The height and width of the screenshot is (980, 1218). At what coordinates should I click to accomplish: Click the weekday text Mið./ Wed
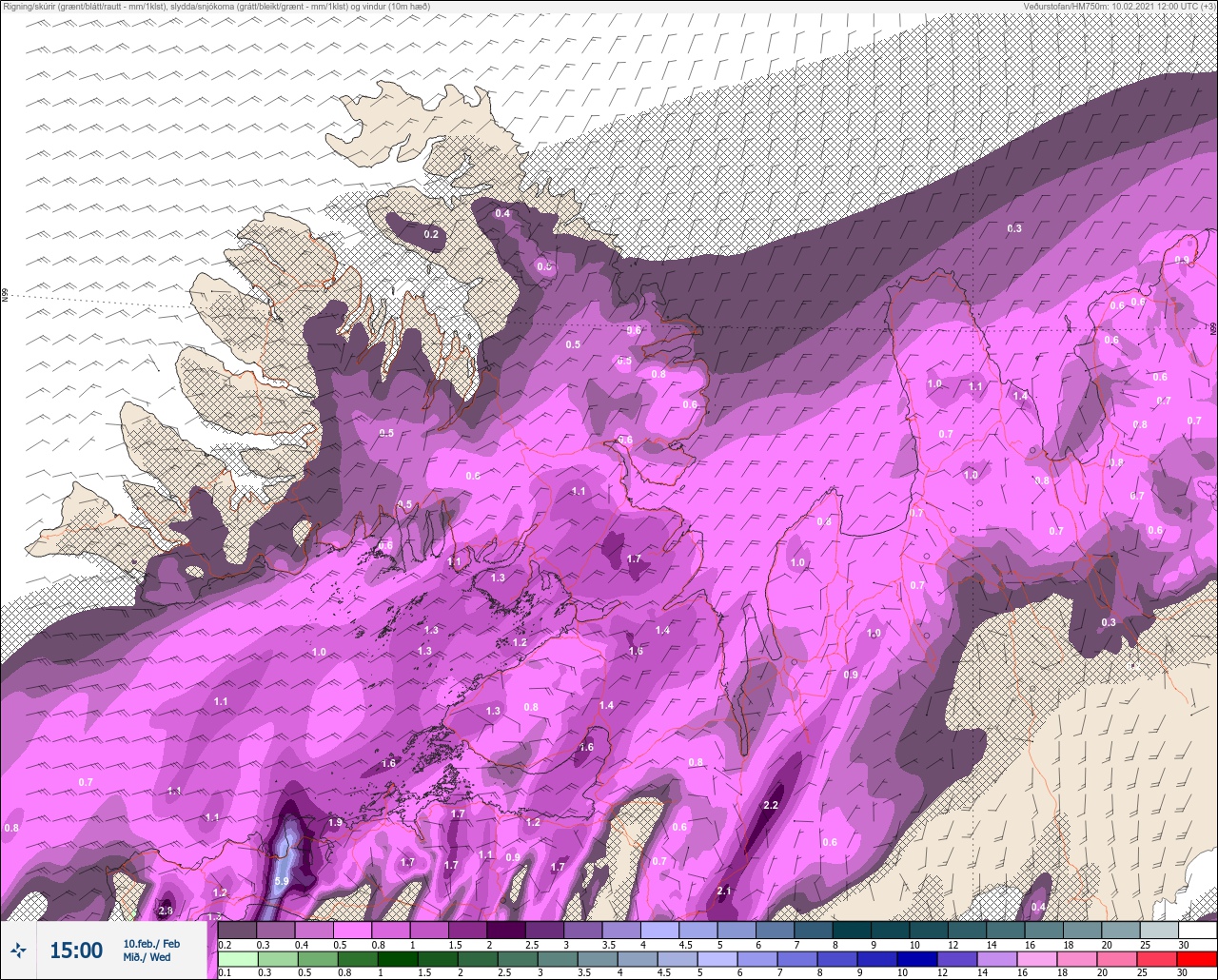point(147,957)
